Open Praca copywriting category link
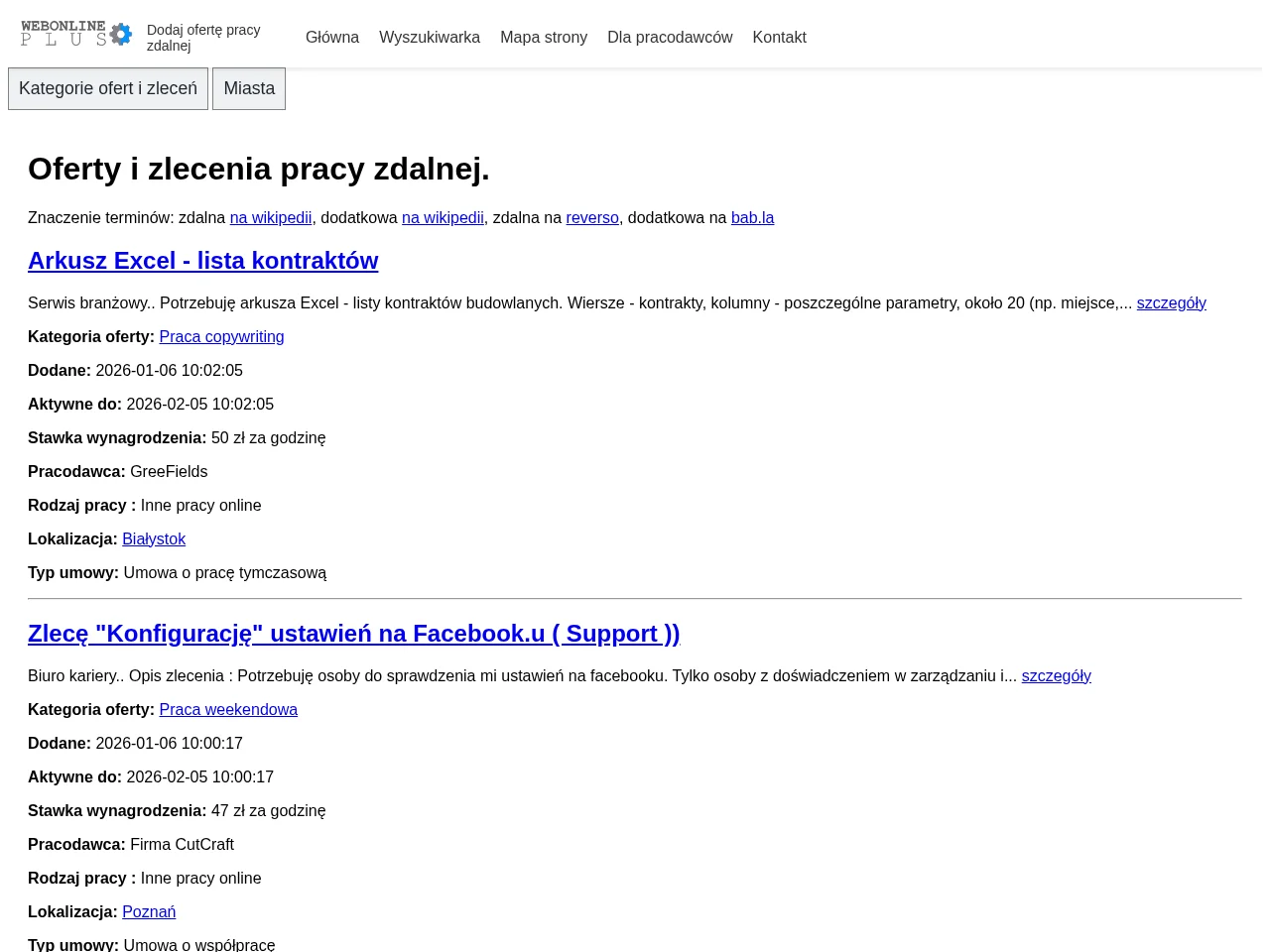1270x952 pixels. click(x=221, y=336)
